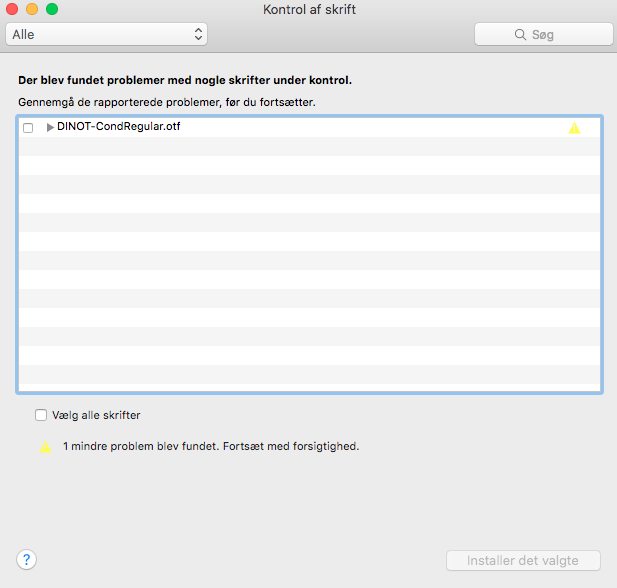Tick the checkbox beside DINOT-CondRegular.otf

28,128
